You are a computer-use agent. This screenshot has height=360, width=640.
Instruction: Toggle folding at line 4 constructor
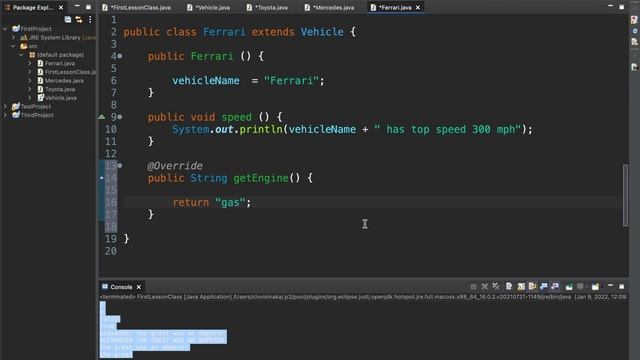[120, 56]
